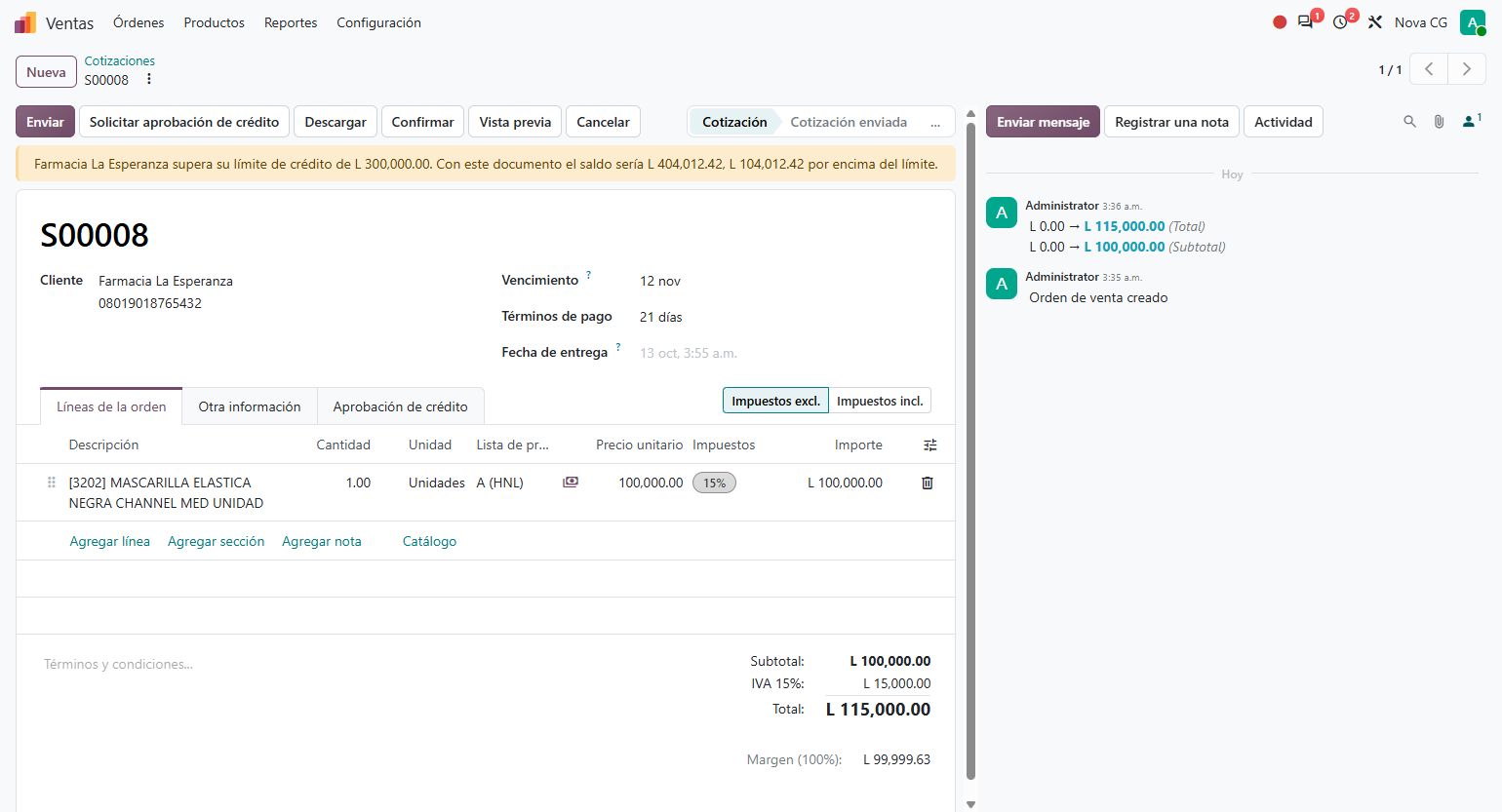Click the Nueva button
Viewport: 1502px width, 812px height.
tap(46, 72)
